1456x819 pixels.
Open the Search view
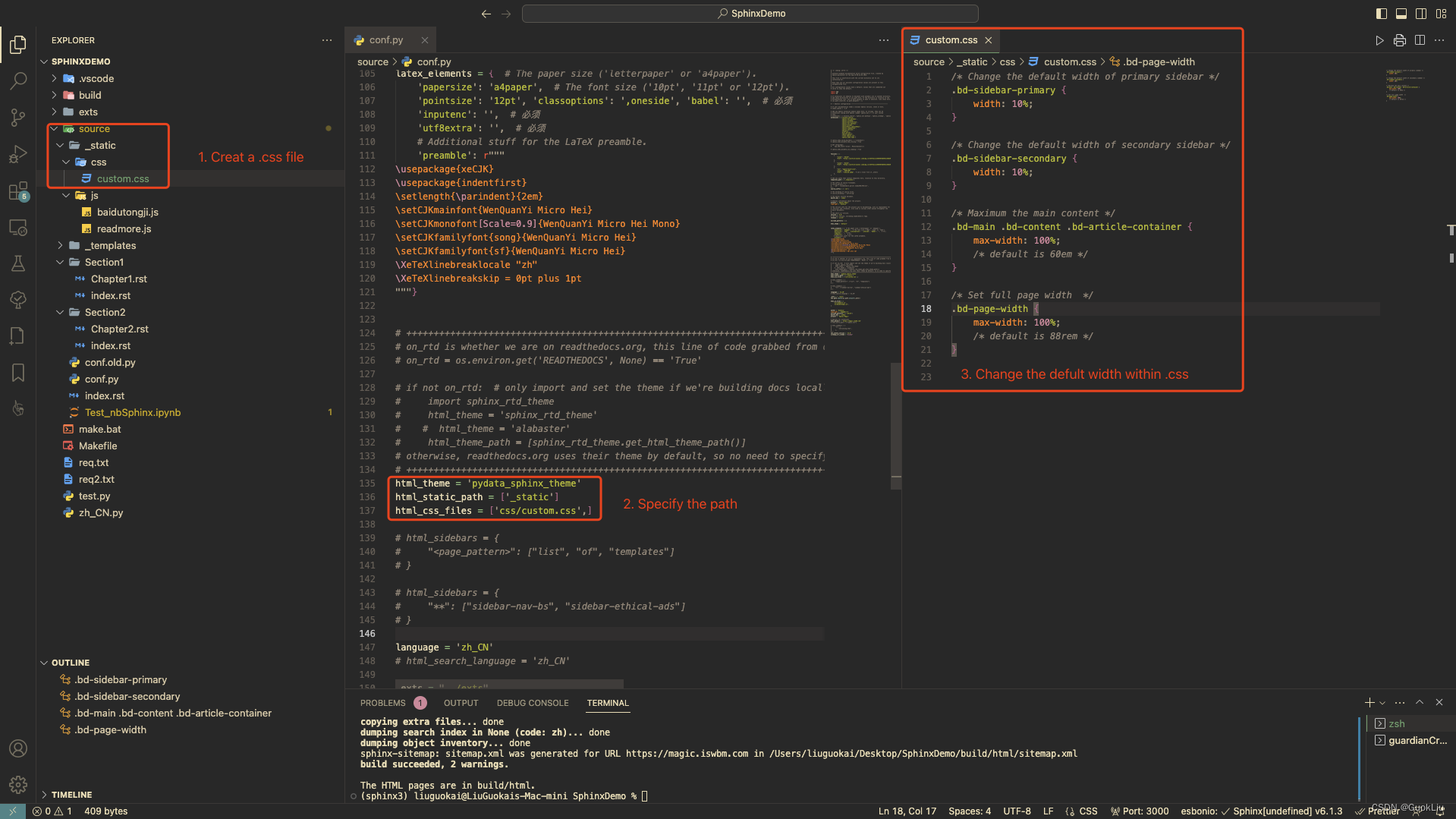[x=17, y=80]
